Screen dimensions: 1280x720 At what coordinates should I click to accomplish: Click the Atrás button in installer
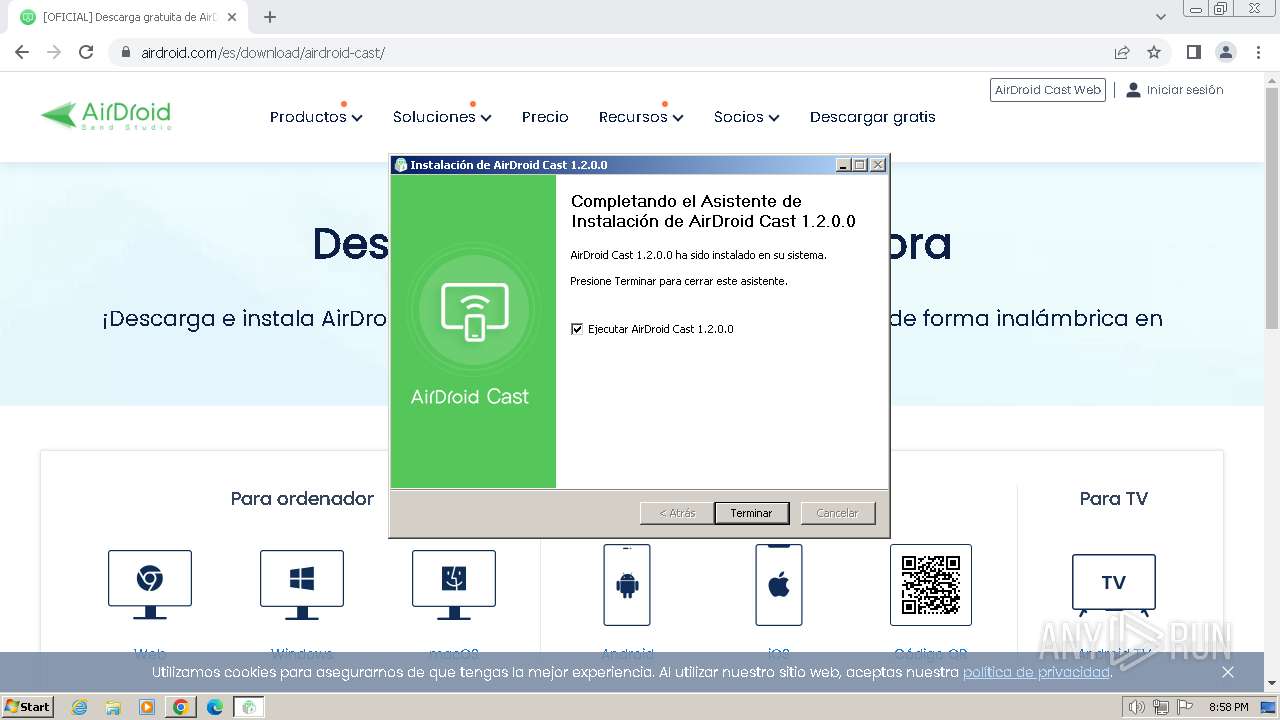[x=677, y=513]
